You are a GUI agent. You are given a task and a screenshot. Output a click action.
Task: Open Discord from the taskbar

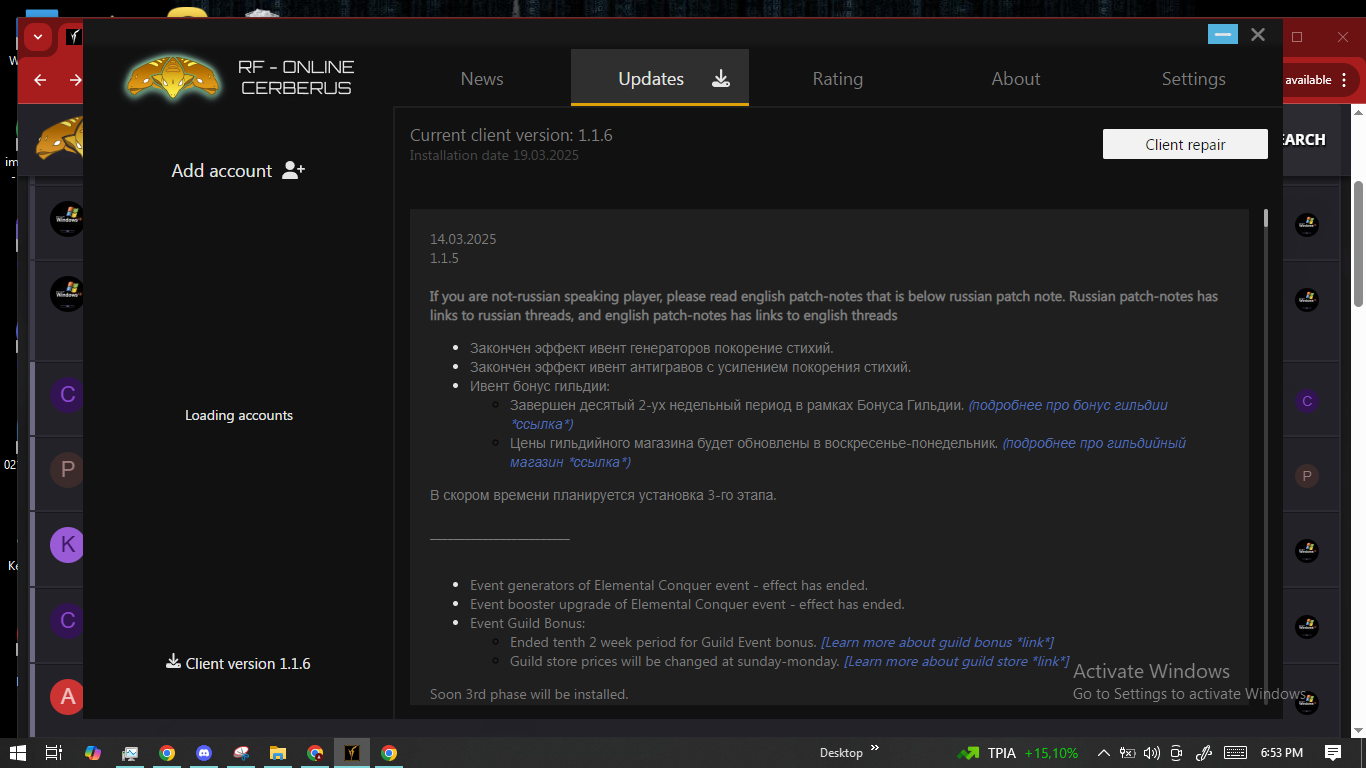204,753
